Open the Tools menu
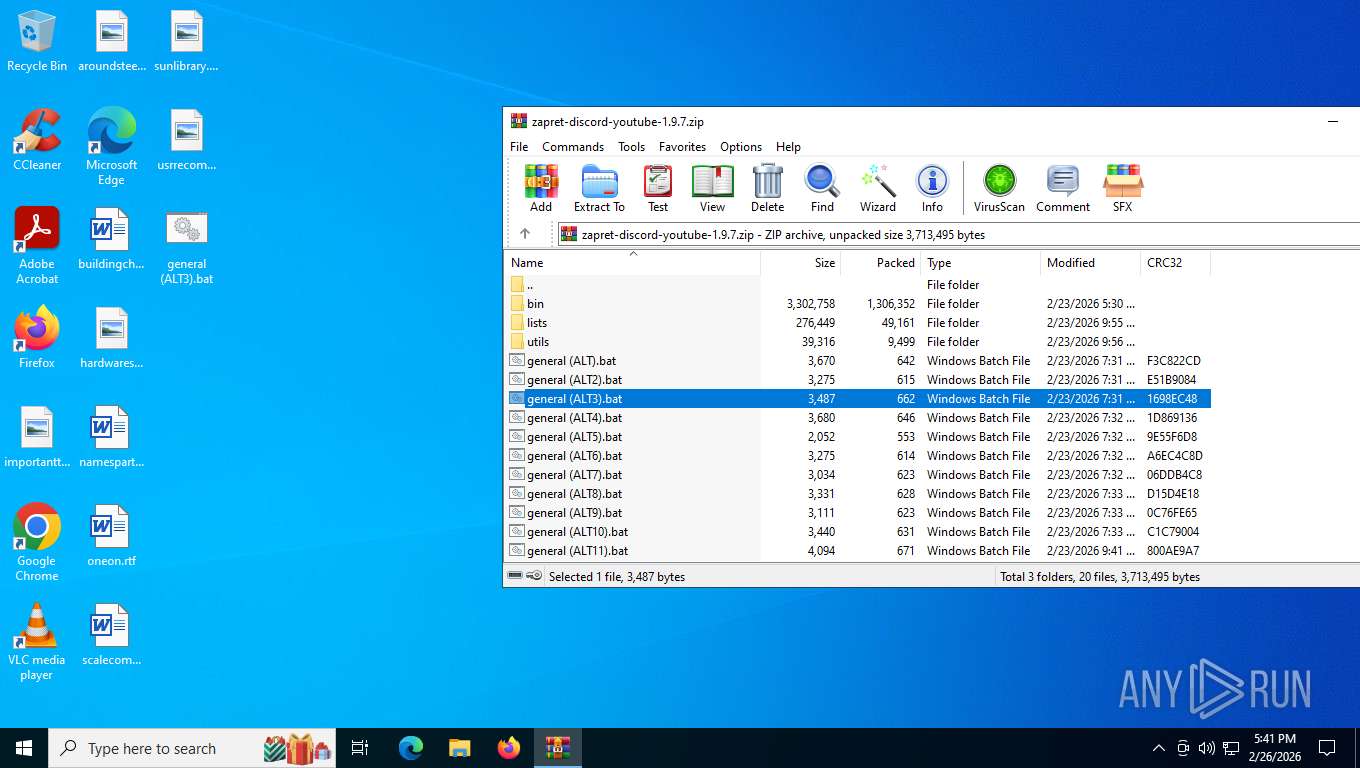1360x768 pixels. tap(631, 147)
